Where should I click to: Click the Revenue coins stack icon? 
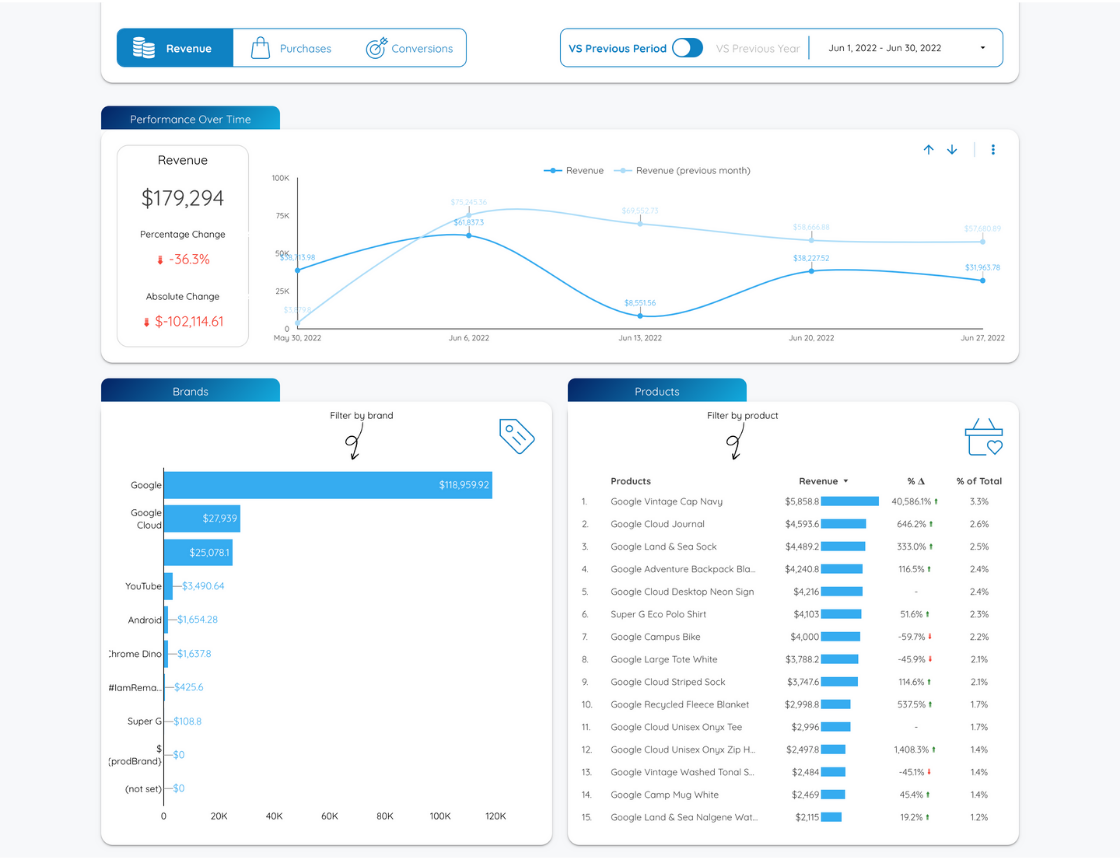pos(144,48)
